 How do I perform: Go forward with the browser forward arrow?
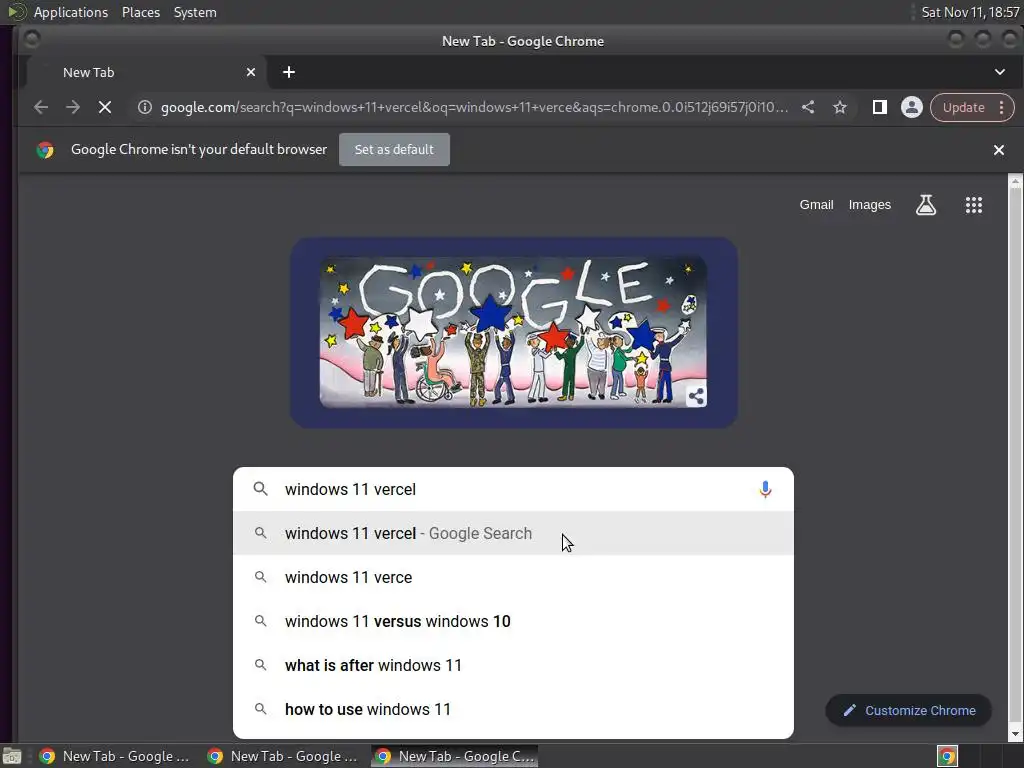click(72, 107)
